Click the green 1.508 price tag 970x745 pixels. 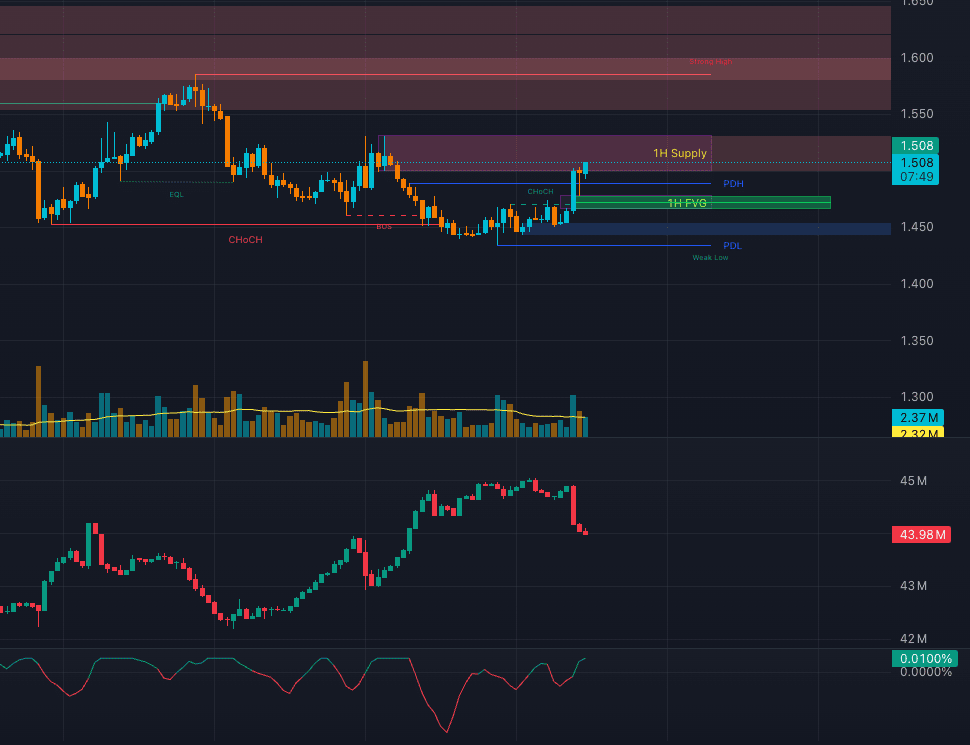(x=915, y=145)
